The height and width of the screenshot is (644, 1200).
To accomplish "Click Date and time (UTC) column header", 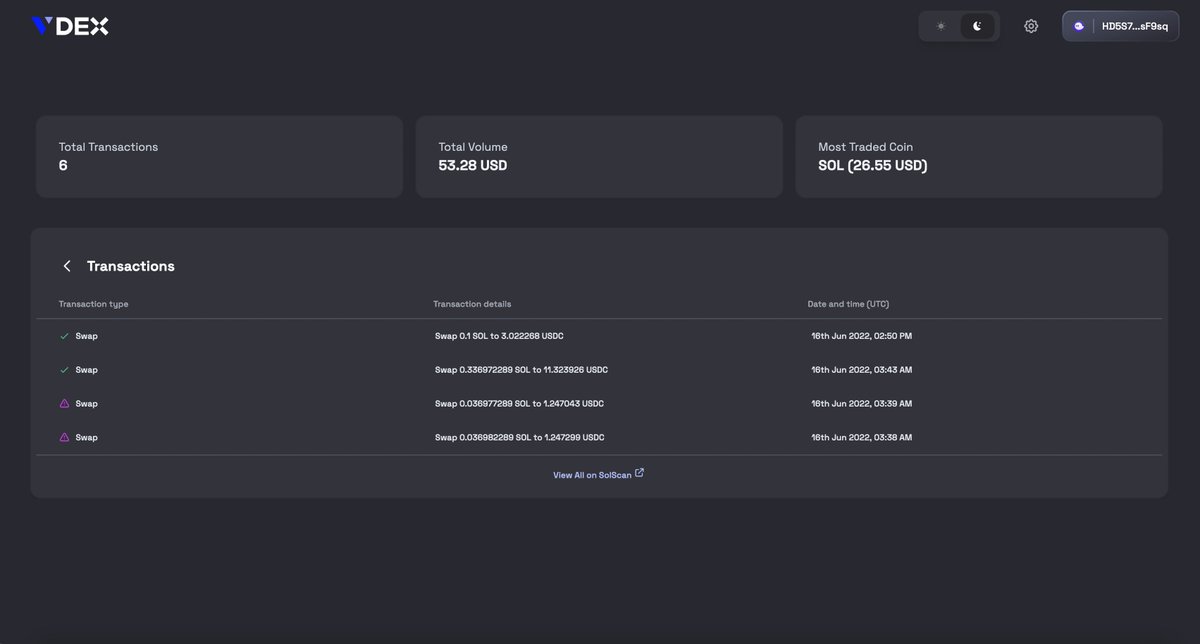I will [848, 304].
